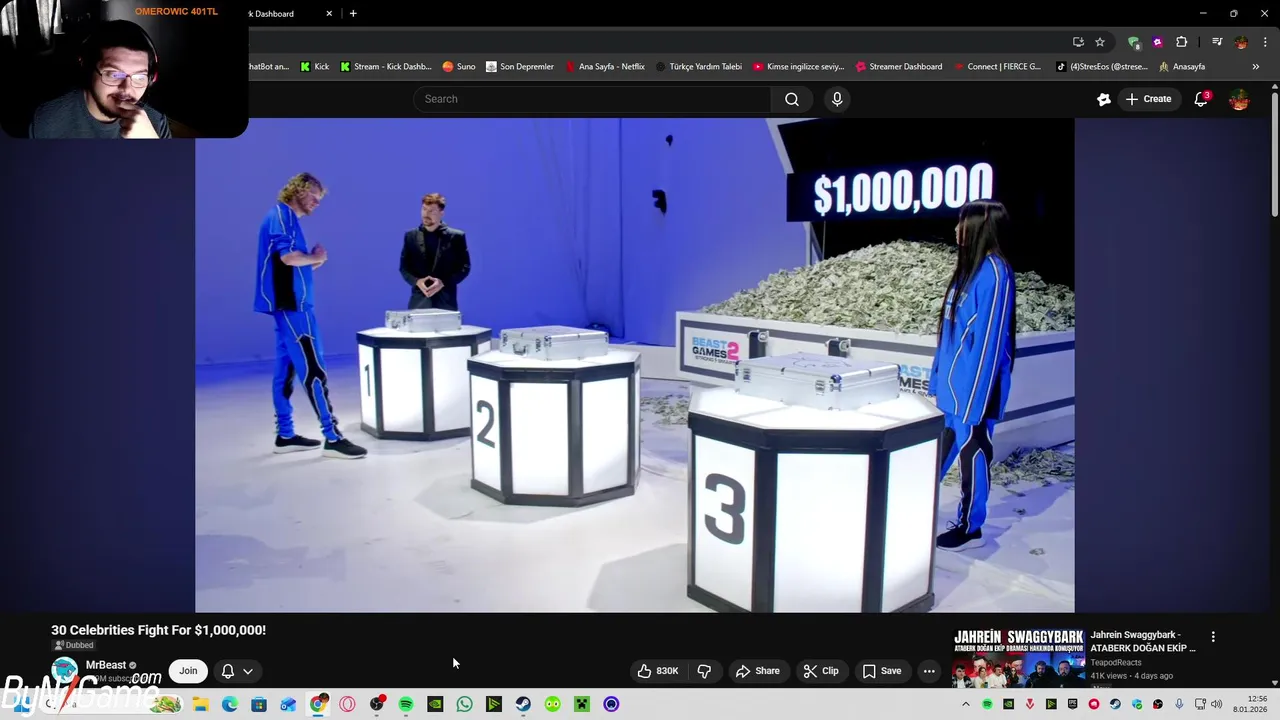Click into the YouTube Search field
Screen dimensions: 1280x720
point(592,99)
